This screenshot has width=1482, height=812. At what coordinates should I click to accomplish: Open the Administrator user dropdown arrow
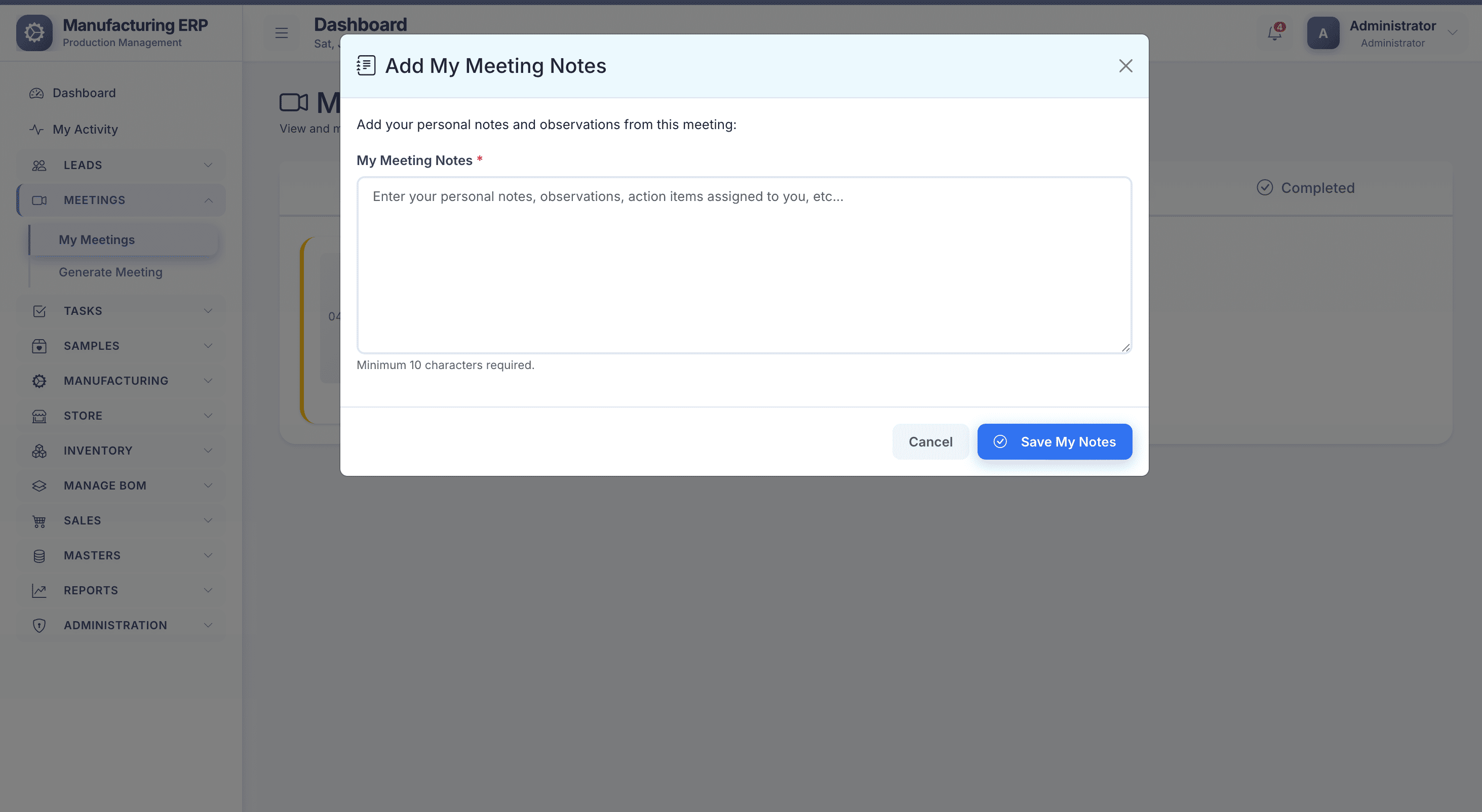[1453, 33]
